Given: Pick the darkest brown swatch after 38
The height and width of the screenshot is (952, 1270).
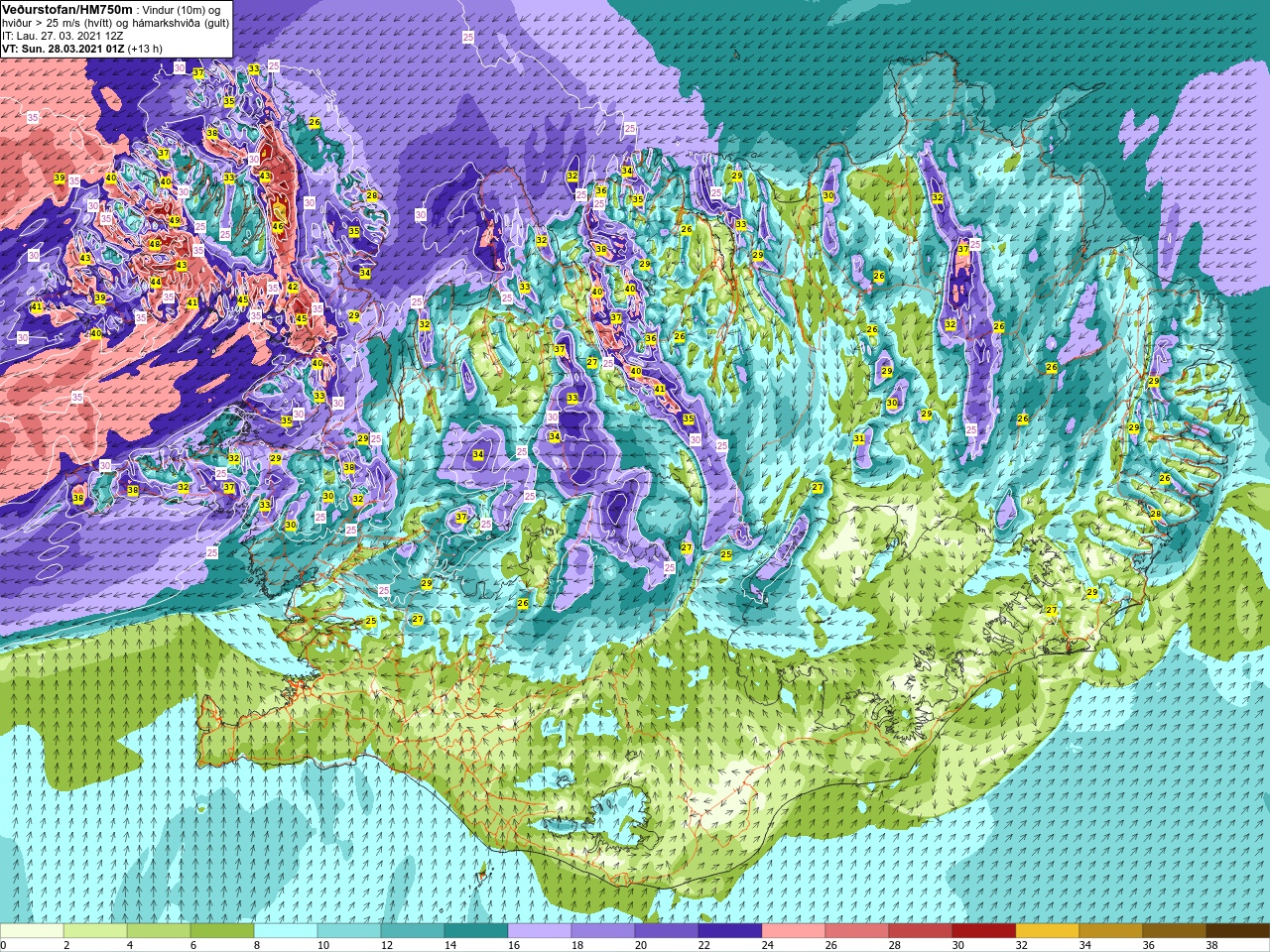Looking at the screenshot, I should (x=1238, y=931).
